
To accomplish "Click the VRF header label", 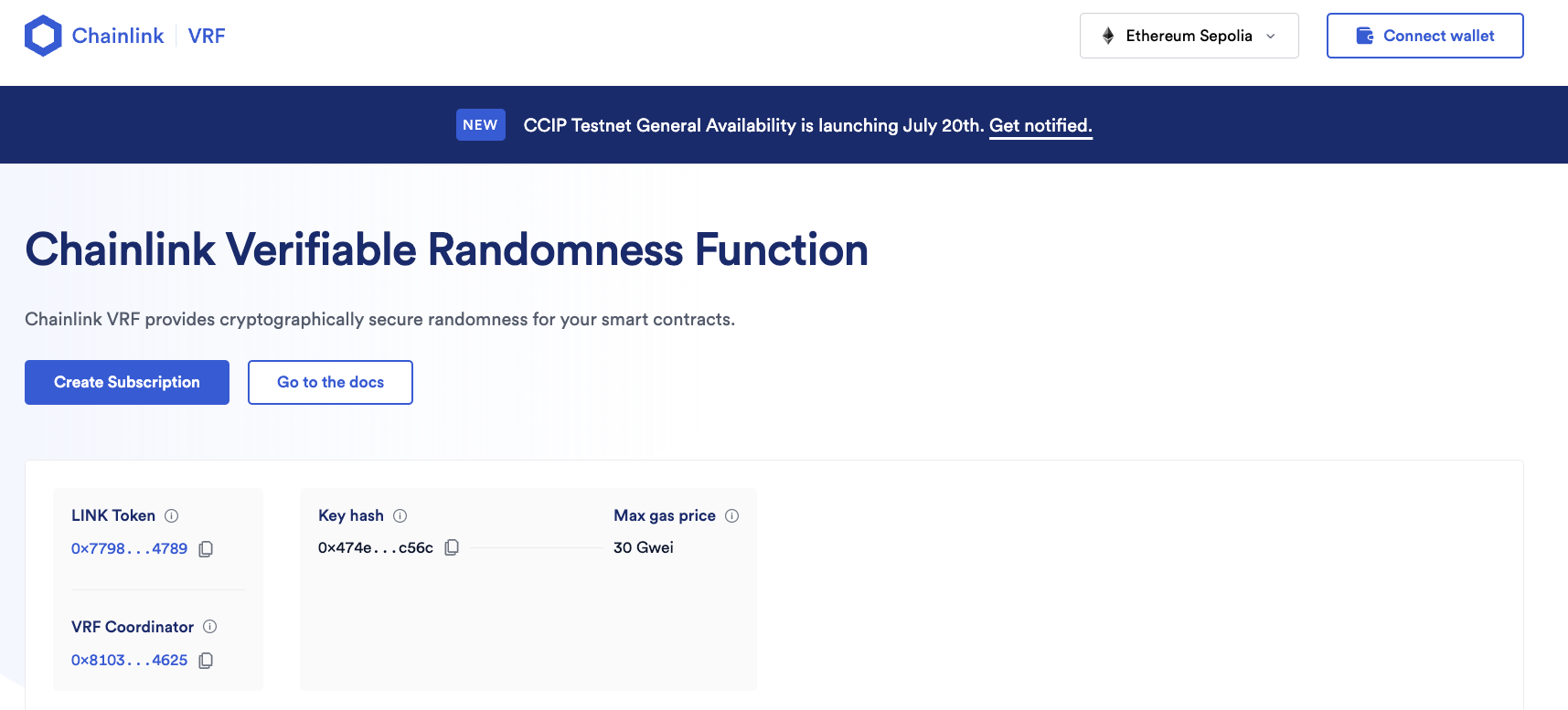I will click(x=207, y=36).
